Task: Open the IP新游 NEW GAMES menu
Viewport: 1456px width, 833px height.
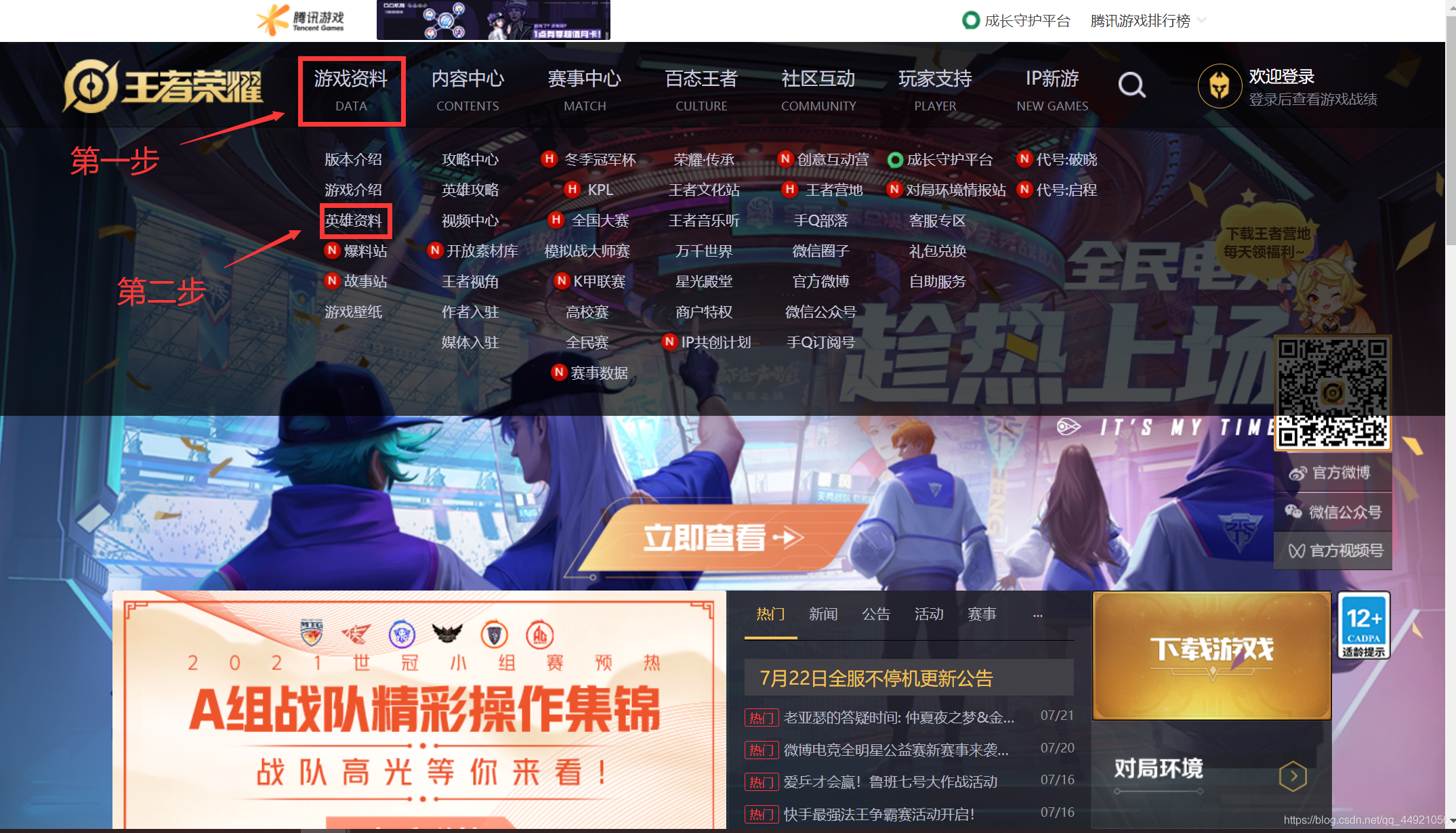Action: click(x=1052, y=90)
